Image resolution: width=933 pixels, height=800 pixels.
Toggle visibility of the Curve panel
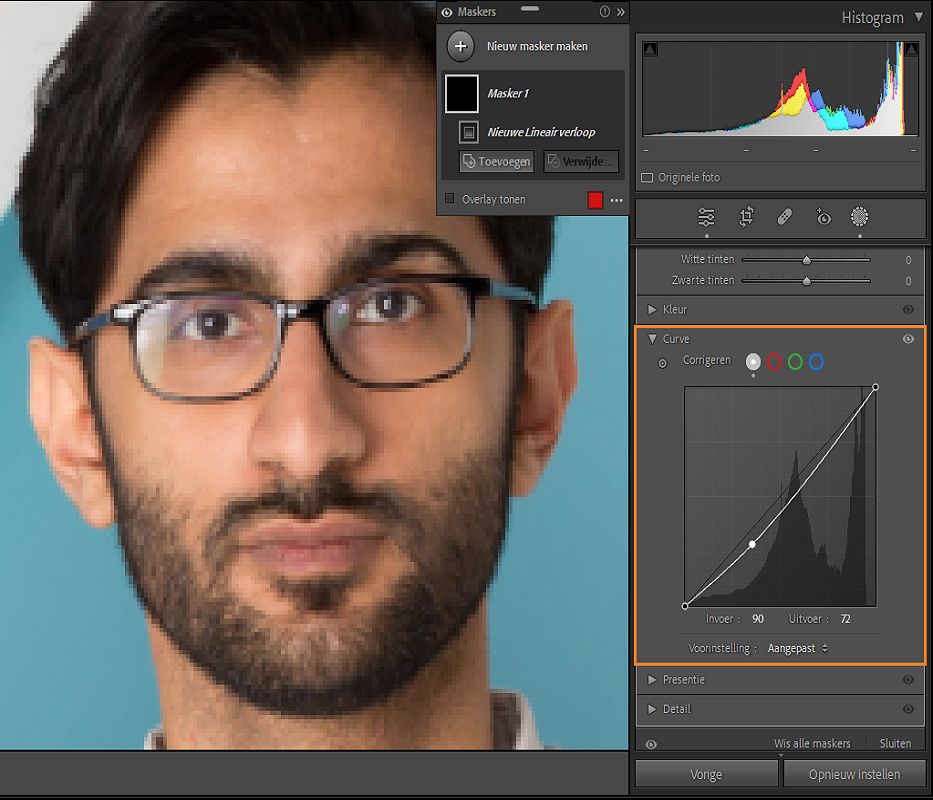[908, 339]
